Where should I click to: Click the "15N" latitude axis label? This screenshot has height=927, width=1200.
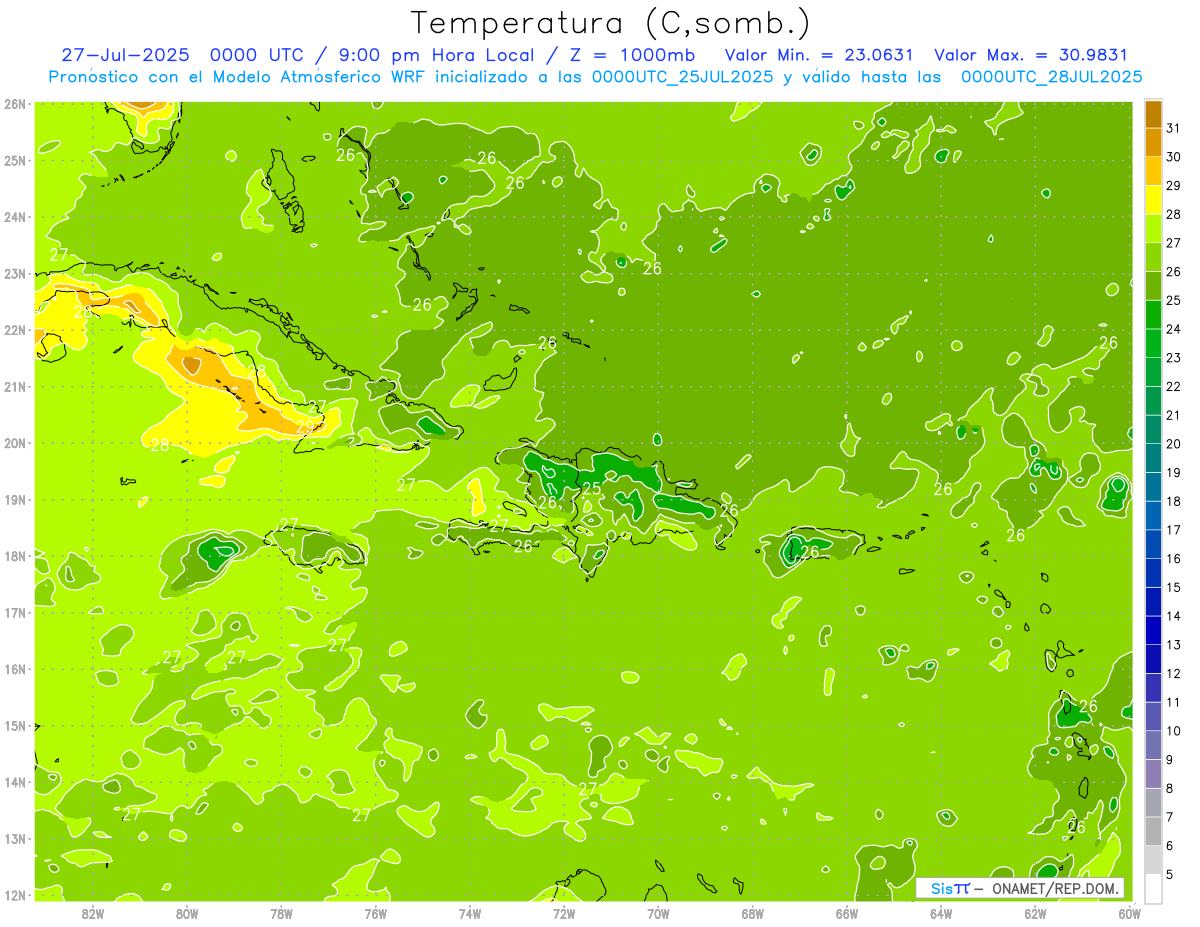15,726
